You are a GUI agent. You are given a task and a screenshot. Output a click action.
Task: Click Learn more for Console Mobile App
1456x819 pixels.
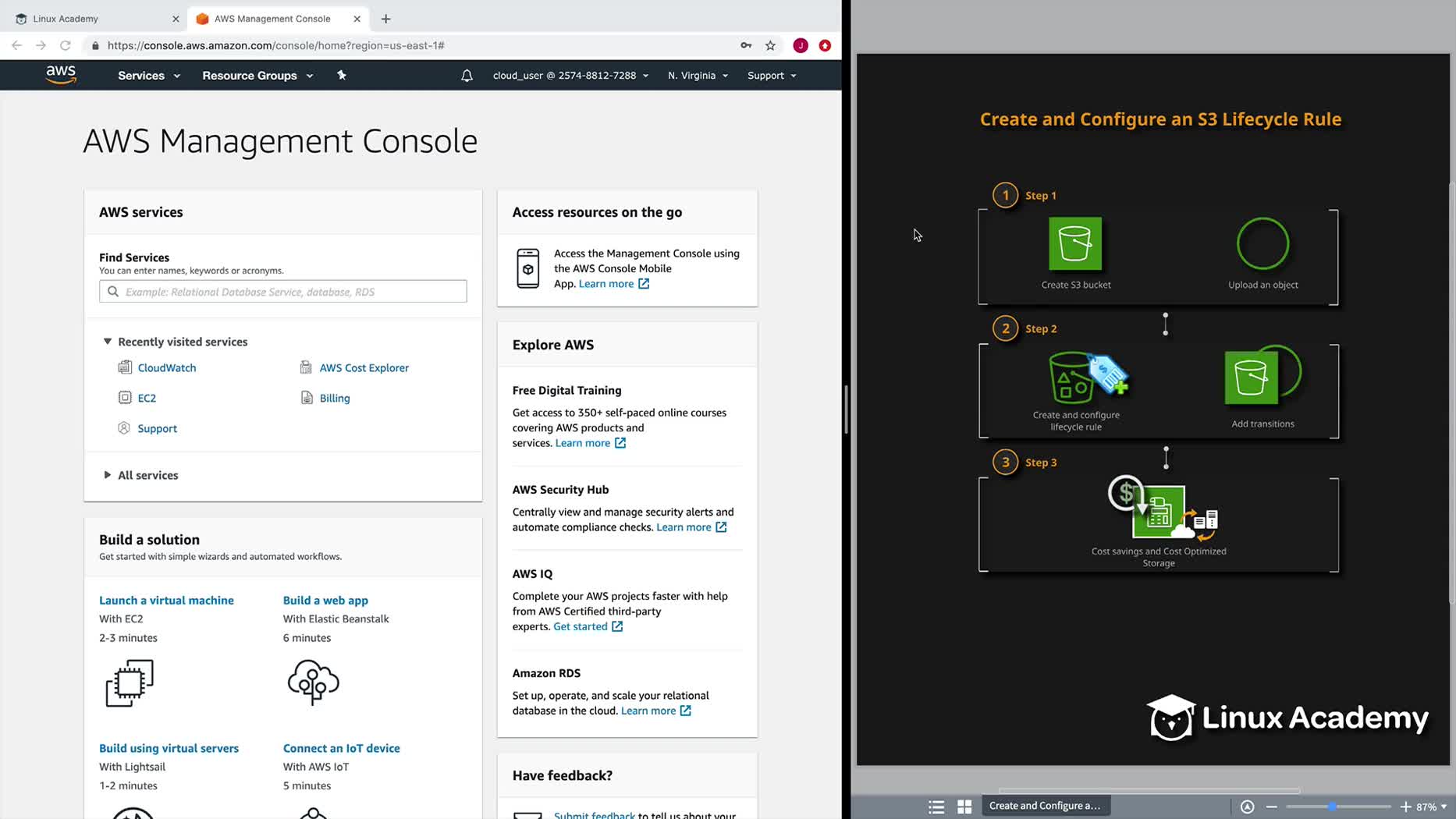pyautogui.click(x=613, y=283)
